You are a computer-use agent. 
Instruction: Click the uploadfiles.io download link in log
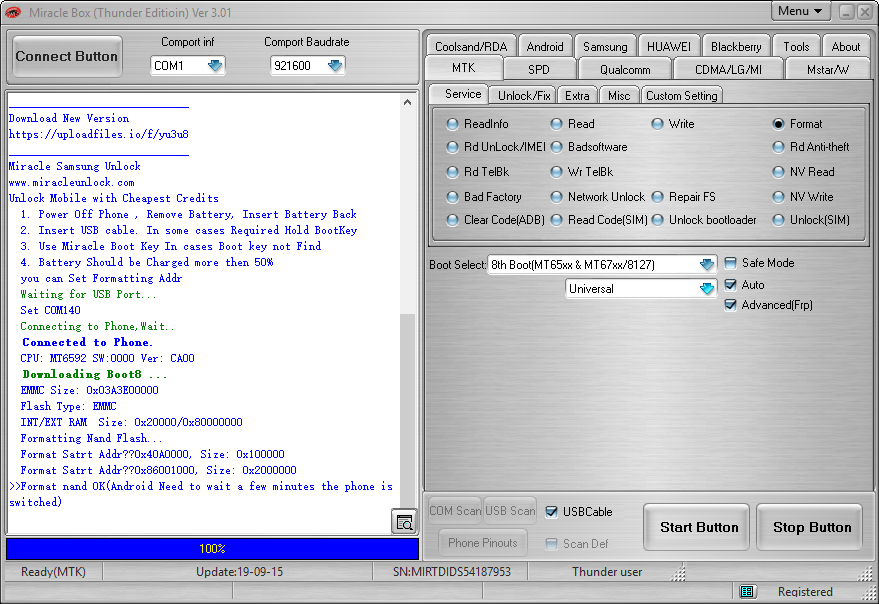tap(99, 134)
